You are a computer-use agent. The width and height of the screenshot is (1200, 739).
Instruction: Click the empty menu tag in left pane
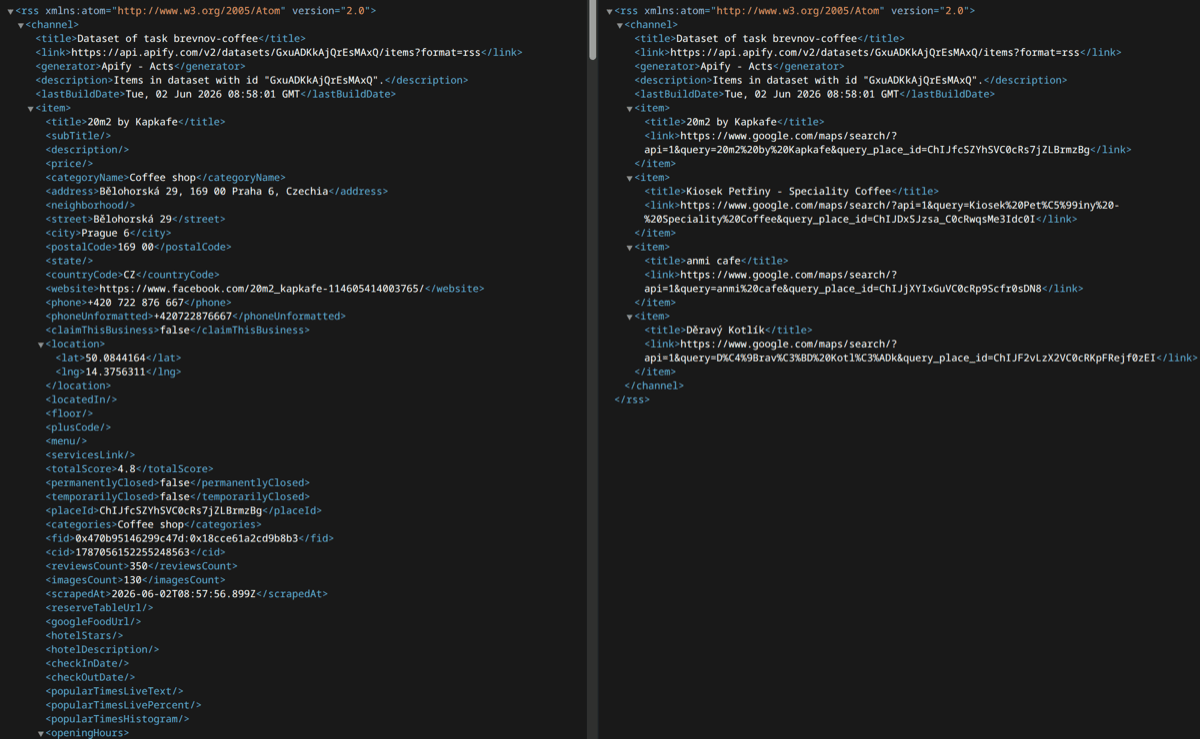(x=67, y=441)
